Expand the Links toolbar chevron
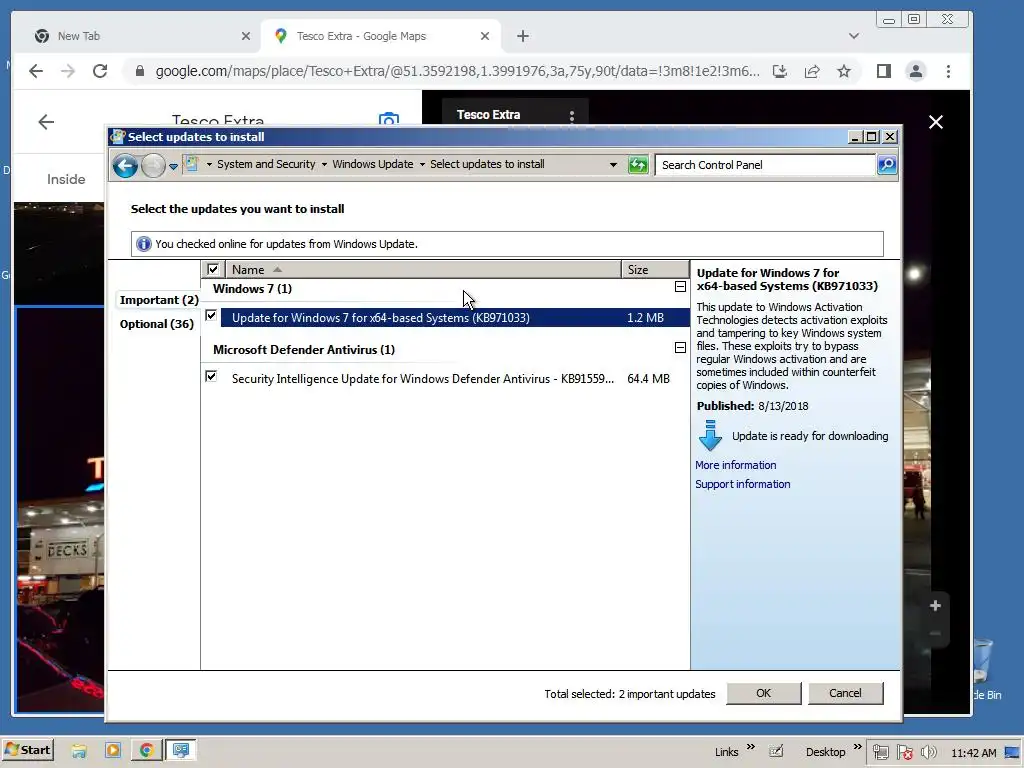This screenshot has height=768, width=1024. pos(750,746)
